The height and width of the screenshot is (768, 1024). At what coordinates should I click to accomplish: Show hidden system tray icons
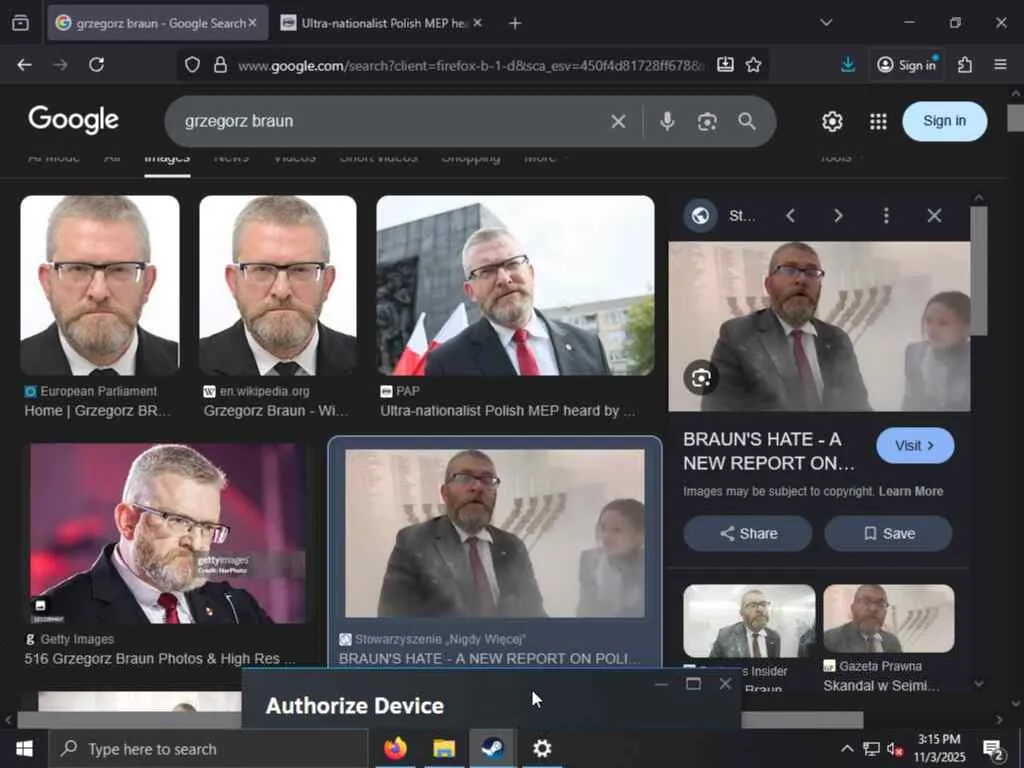[847, 748]
